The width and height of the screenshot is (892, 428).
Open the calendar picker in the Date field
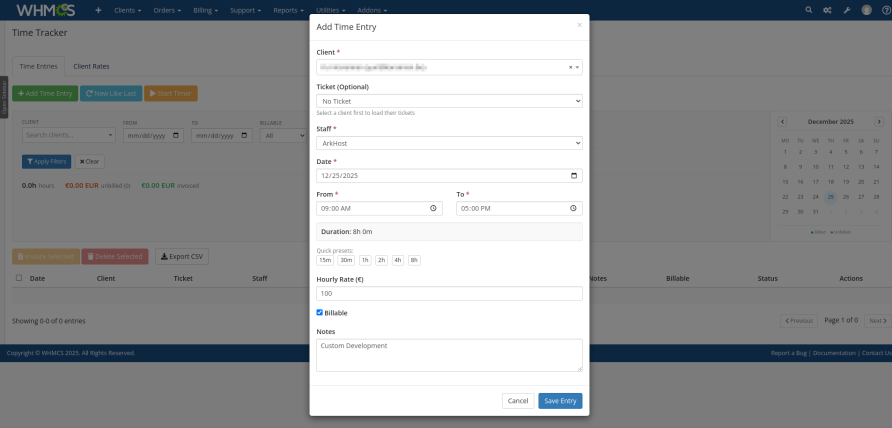tap(573, 176)
